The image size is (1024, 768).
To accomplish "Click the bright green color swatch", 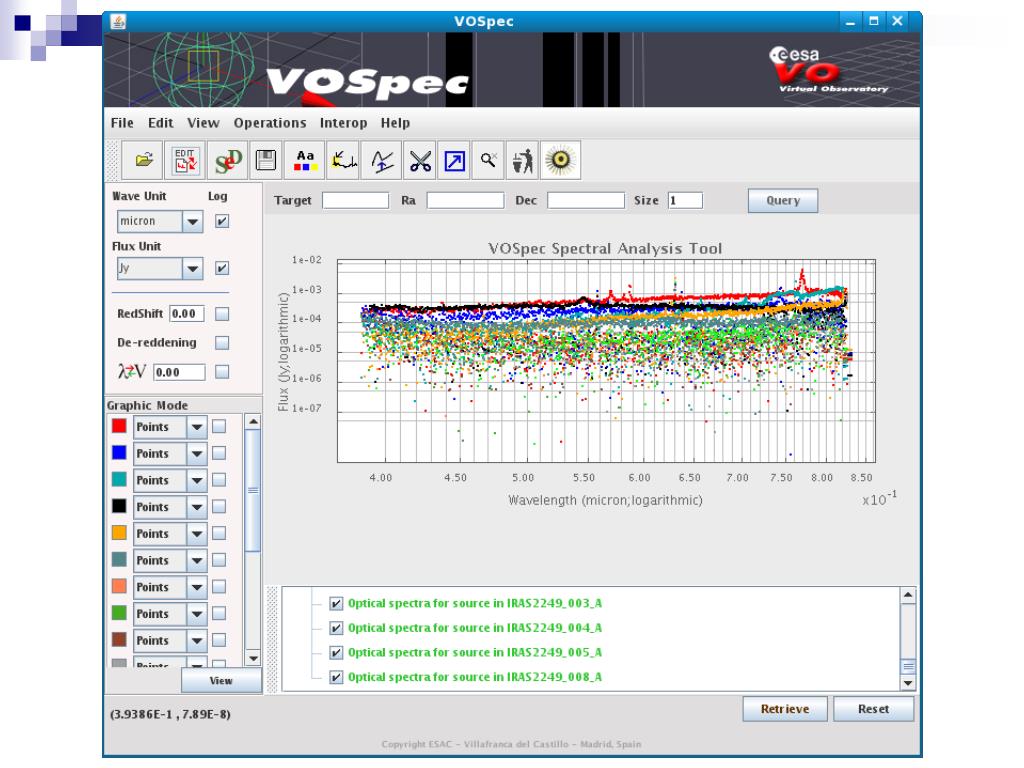I will (x=119, y=613).
